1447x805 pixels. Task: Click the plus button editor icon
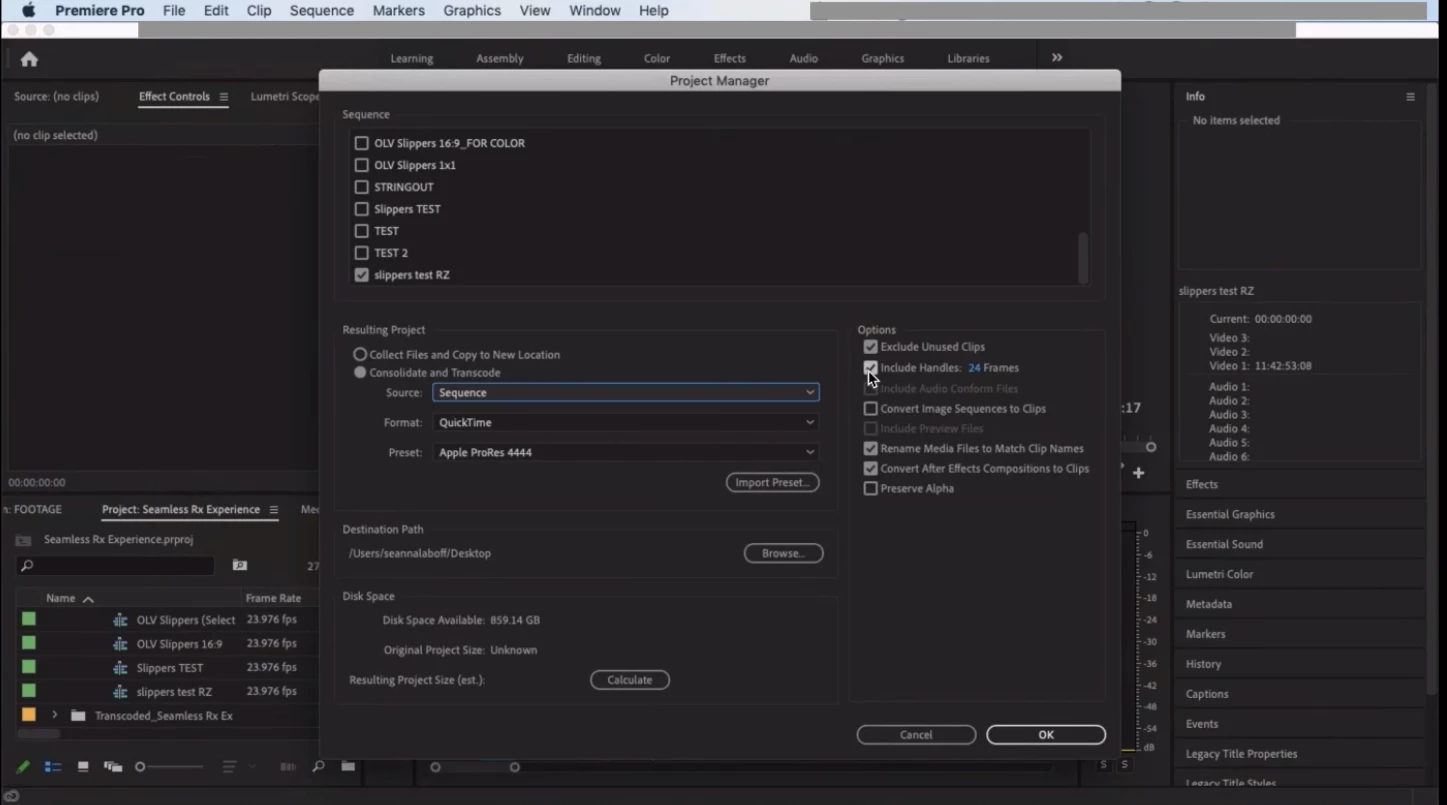(x=1138, y=473)
